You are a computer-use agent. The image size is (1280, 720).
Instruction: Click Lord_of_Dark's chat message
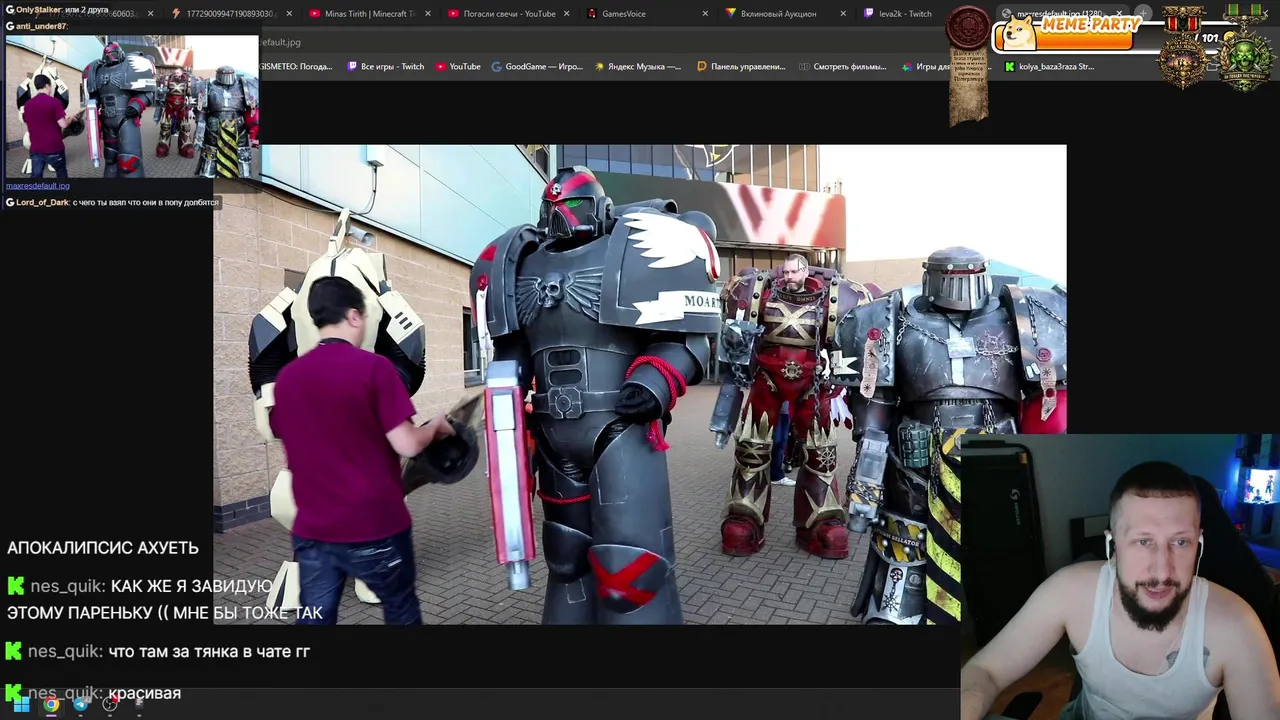coord(112,202)
